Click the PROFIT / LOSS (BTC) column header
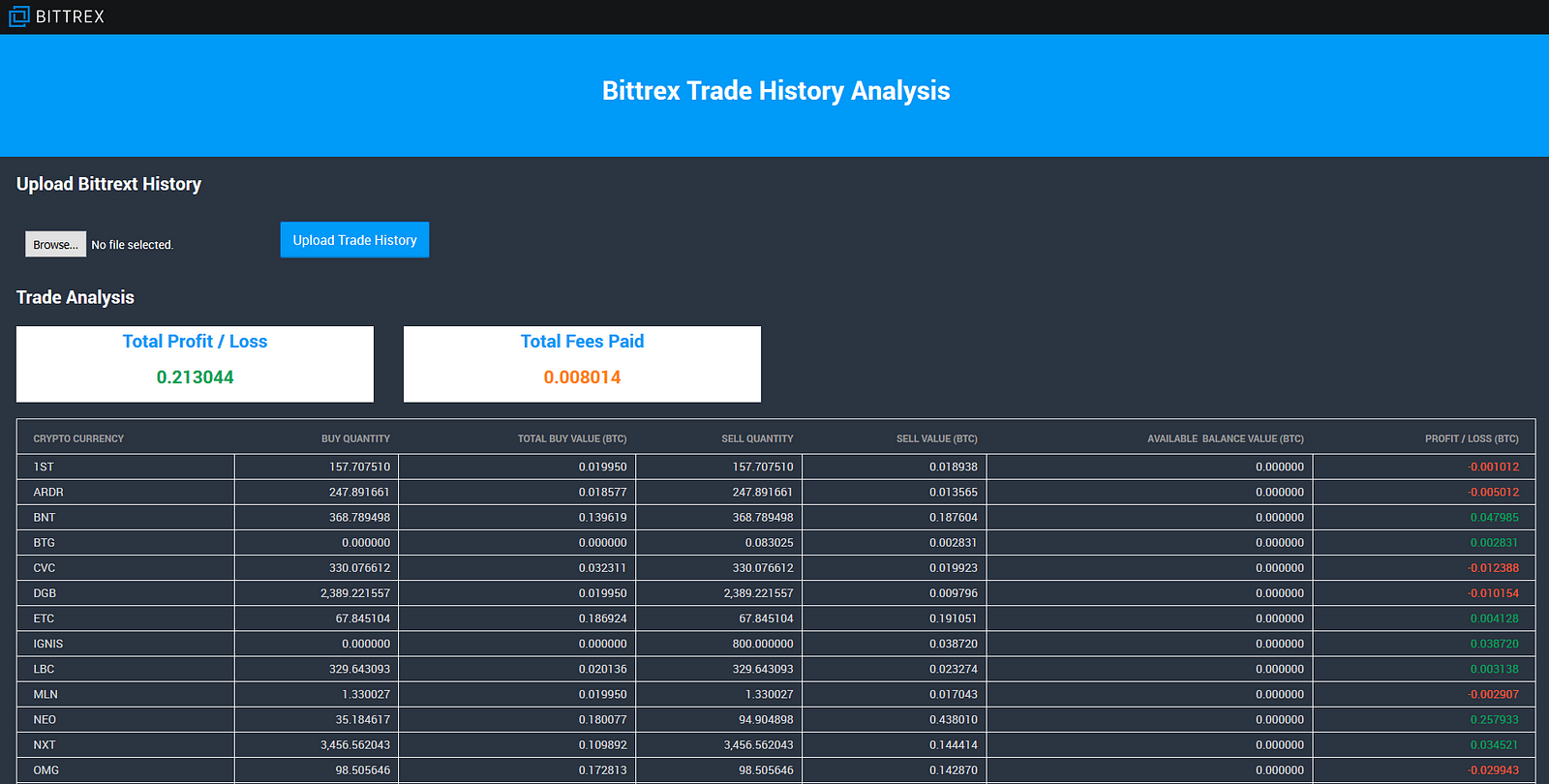Screen dimensions: 1549x784 pos(1472,438)
